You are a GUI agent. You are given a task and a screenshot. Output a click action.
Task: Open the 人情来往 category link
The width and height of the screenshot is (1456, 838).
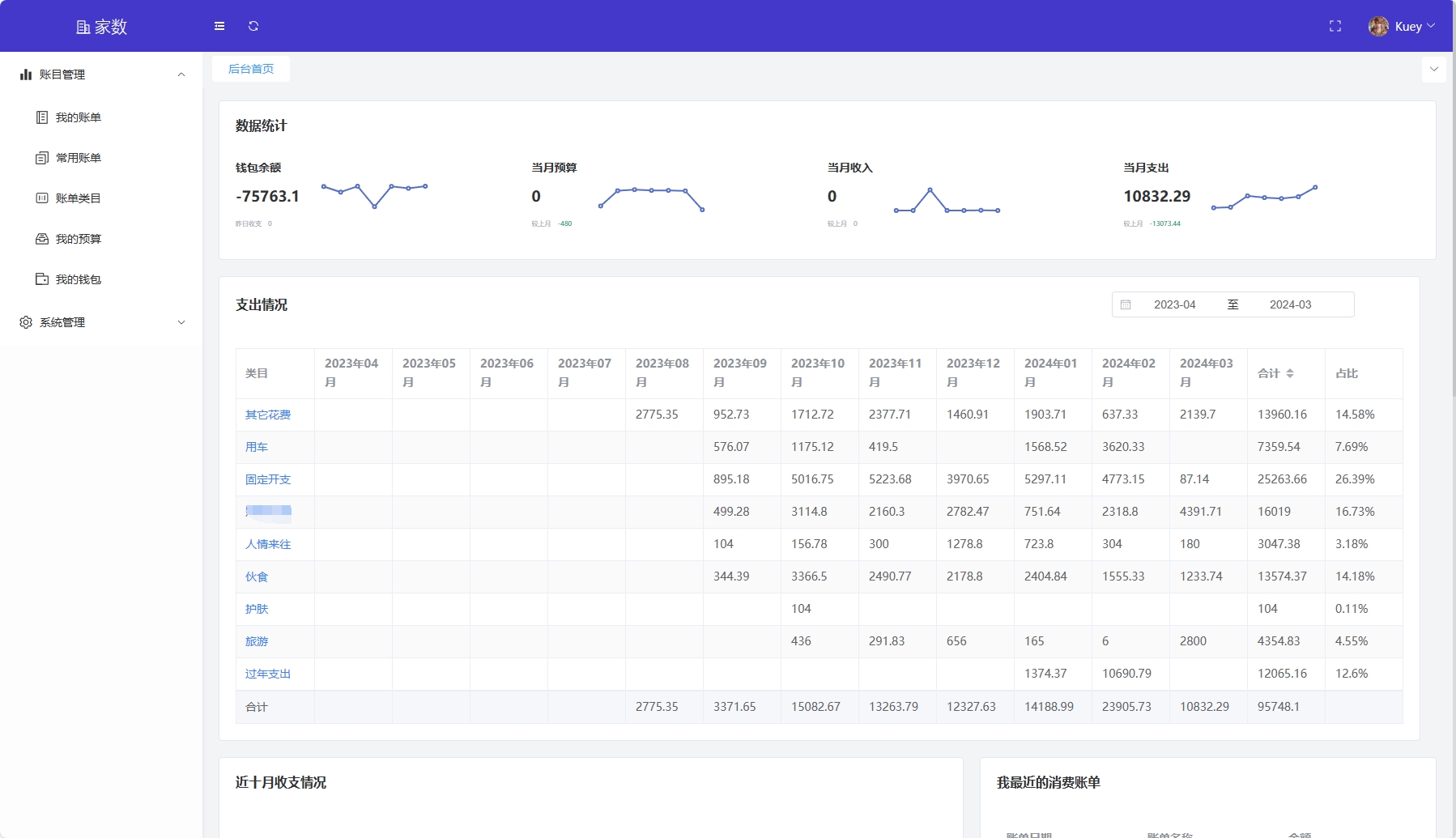(x=268, y=544)
